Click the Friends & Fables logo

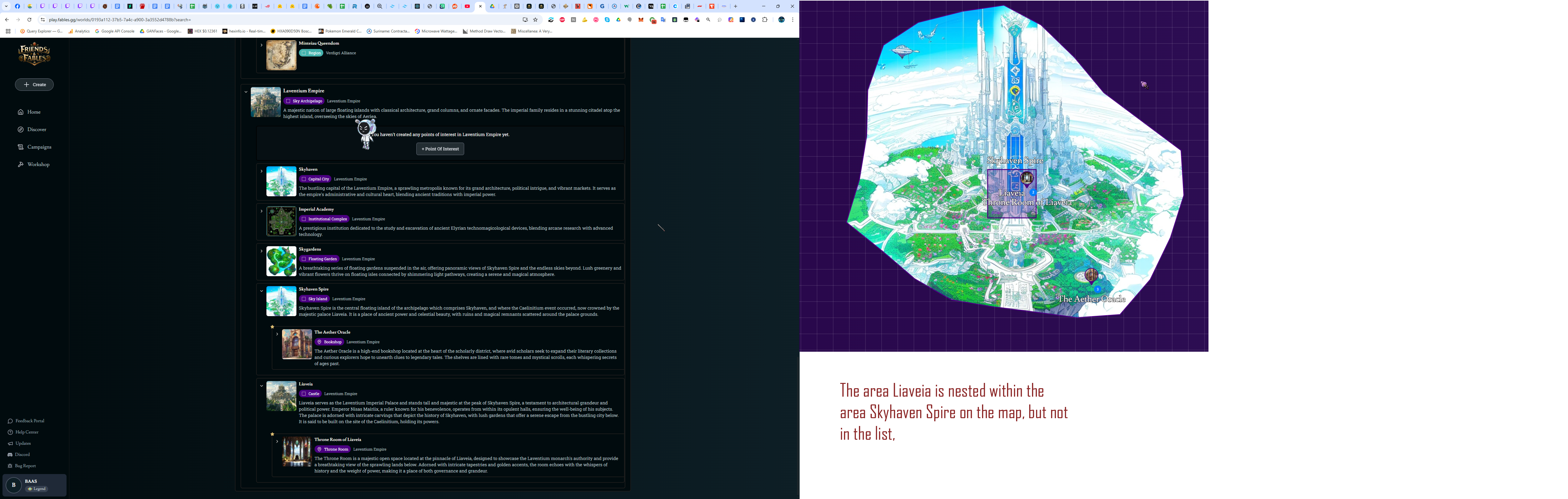[34, 55]
